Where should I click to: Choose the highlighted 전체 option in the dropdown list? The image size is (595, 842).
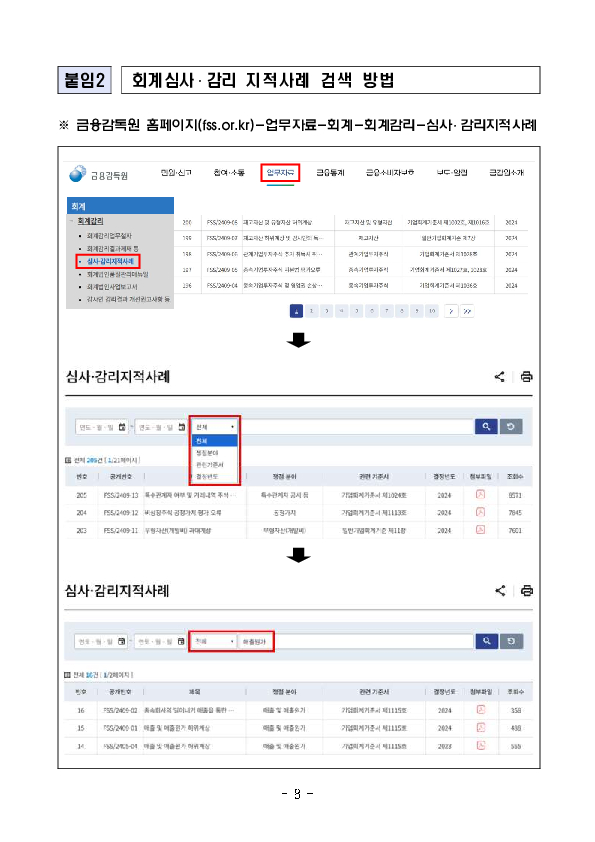pos(215,440)
